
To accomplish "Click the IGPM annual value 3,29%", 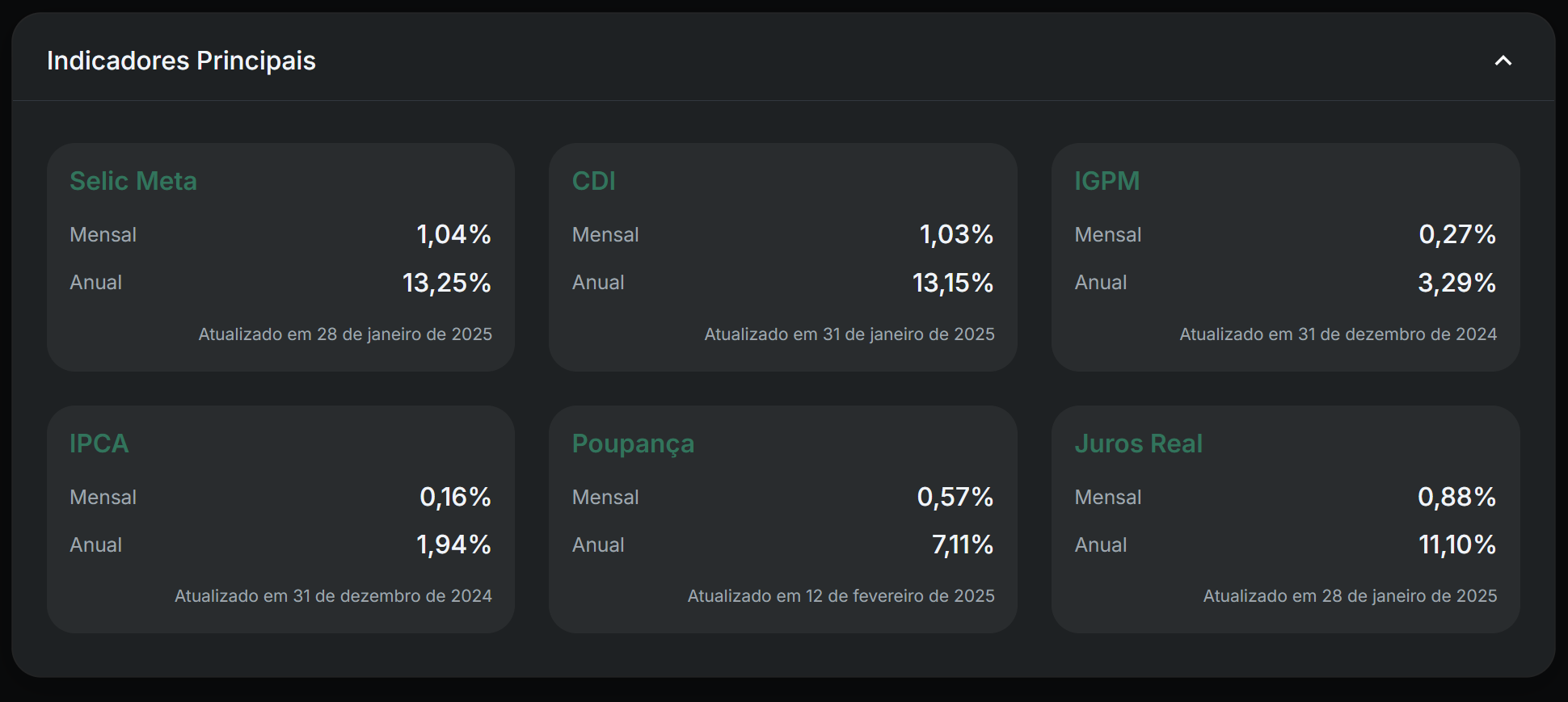I will pos(1457,283).
